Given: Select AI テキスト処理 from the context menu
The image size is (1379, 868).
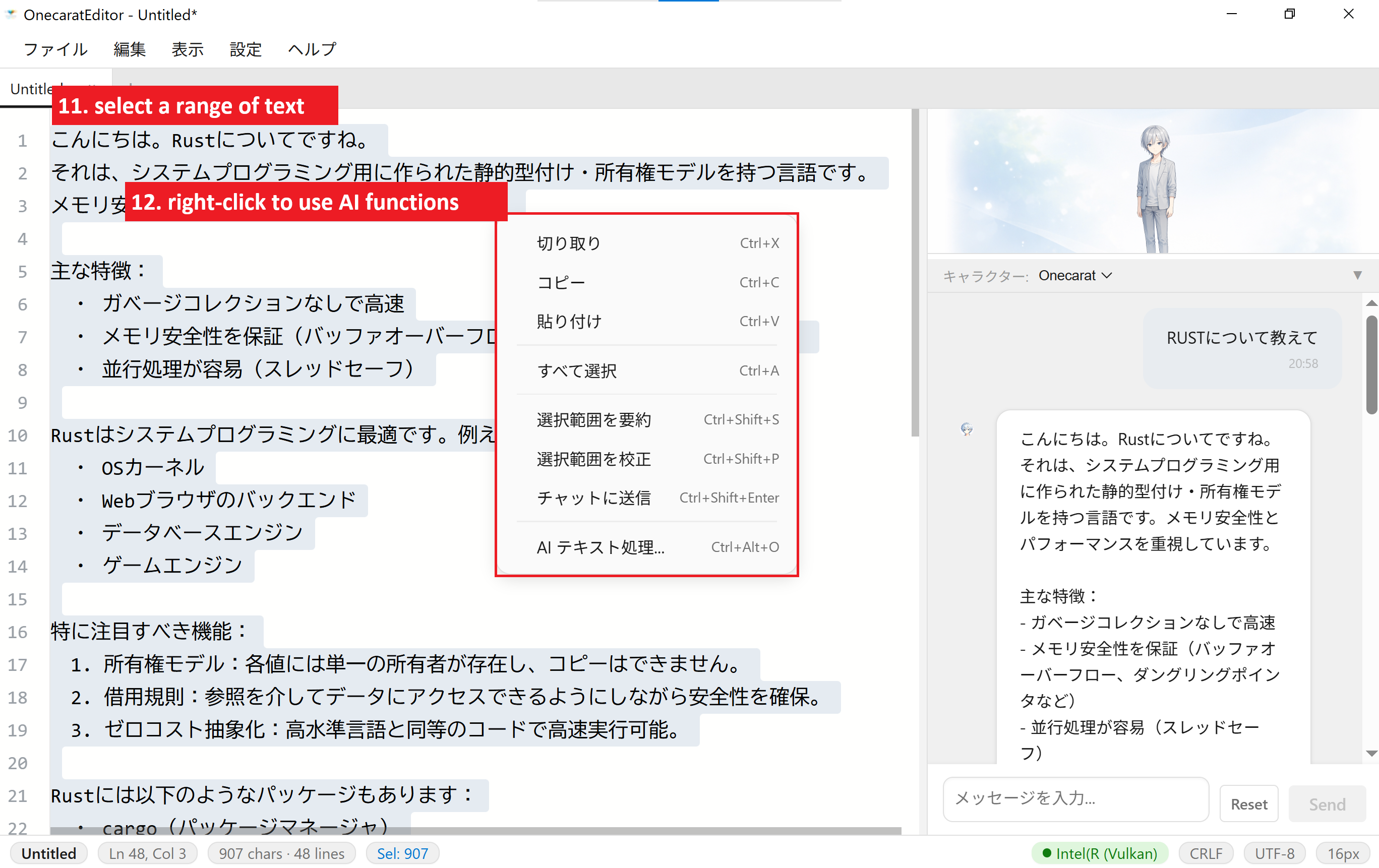Looking at the screenshot, I should (601, 547).
